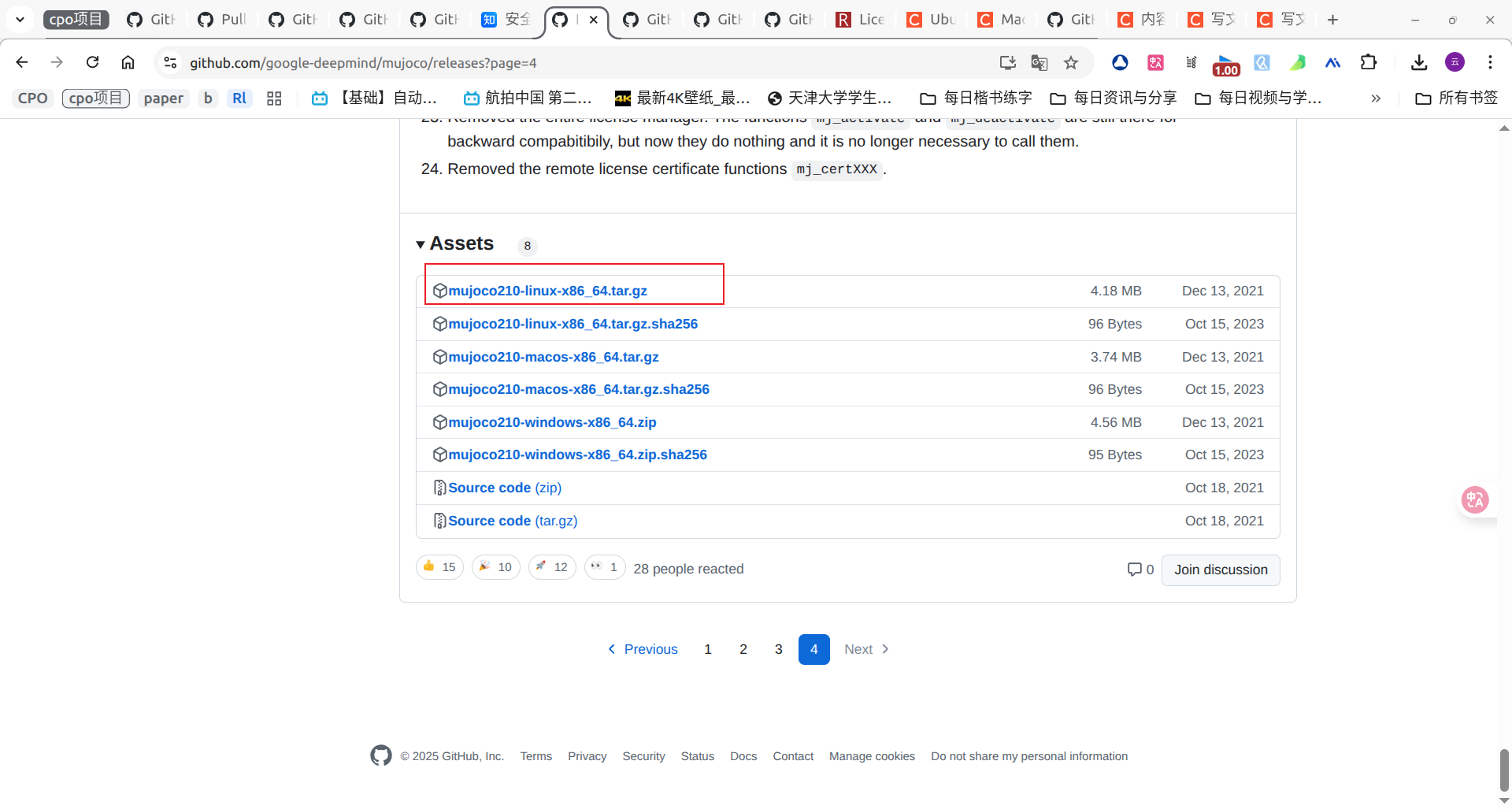Image resolution: width=1512 pixels, height=809 pixels.
Task: Open the footer Terms link
Action: [x=536, y=756]
